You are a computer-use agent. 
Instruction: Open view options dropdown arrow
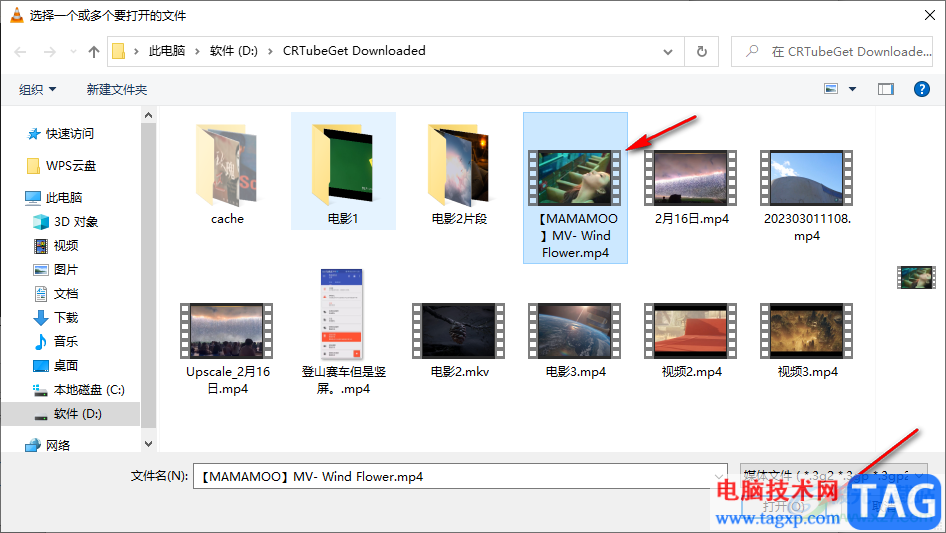[x=852, y=89]
